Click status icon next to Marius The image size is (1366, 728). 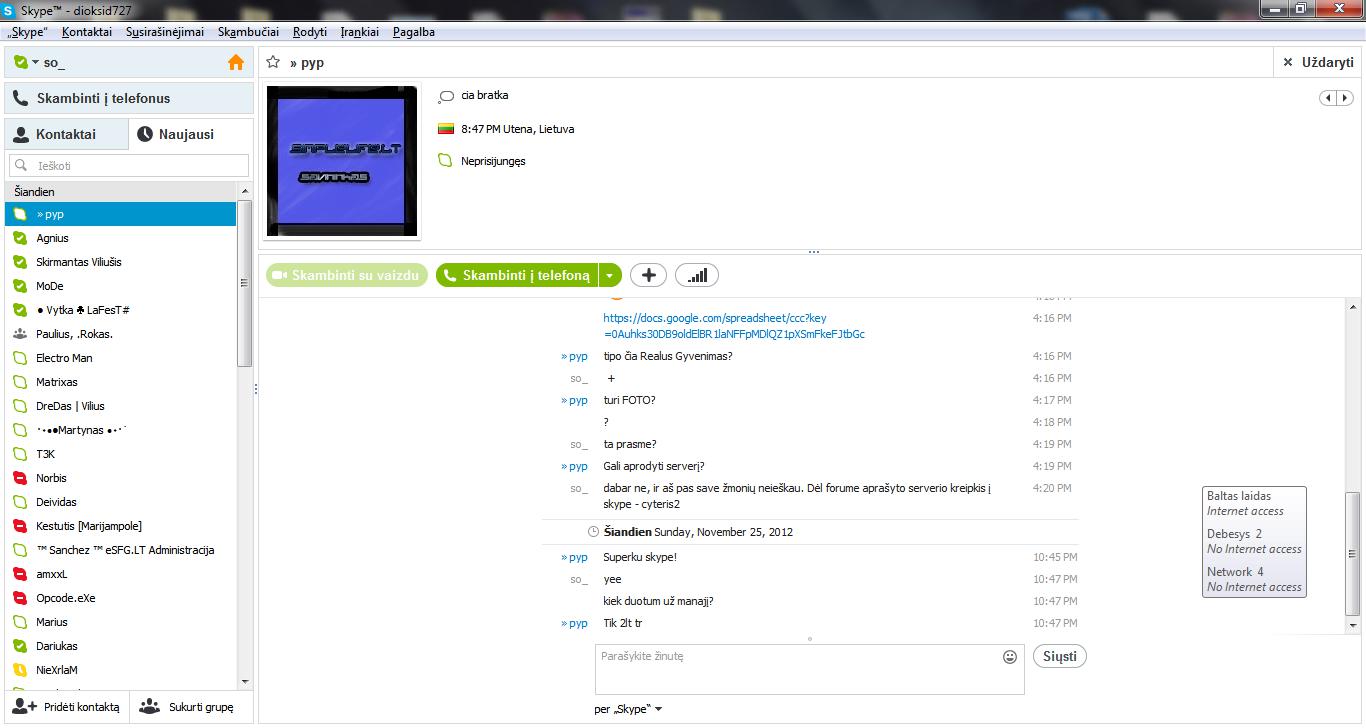point(20,622)
